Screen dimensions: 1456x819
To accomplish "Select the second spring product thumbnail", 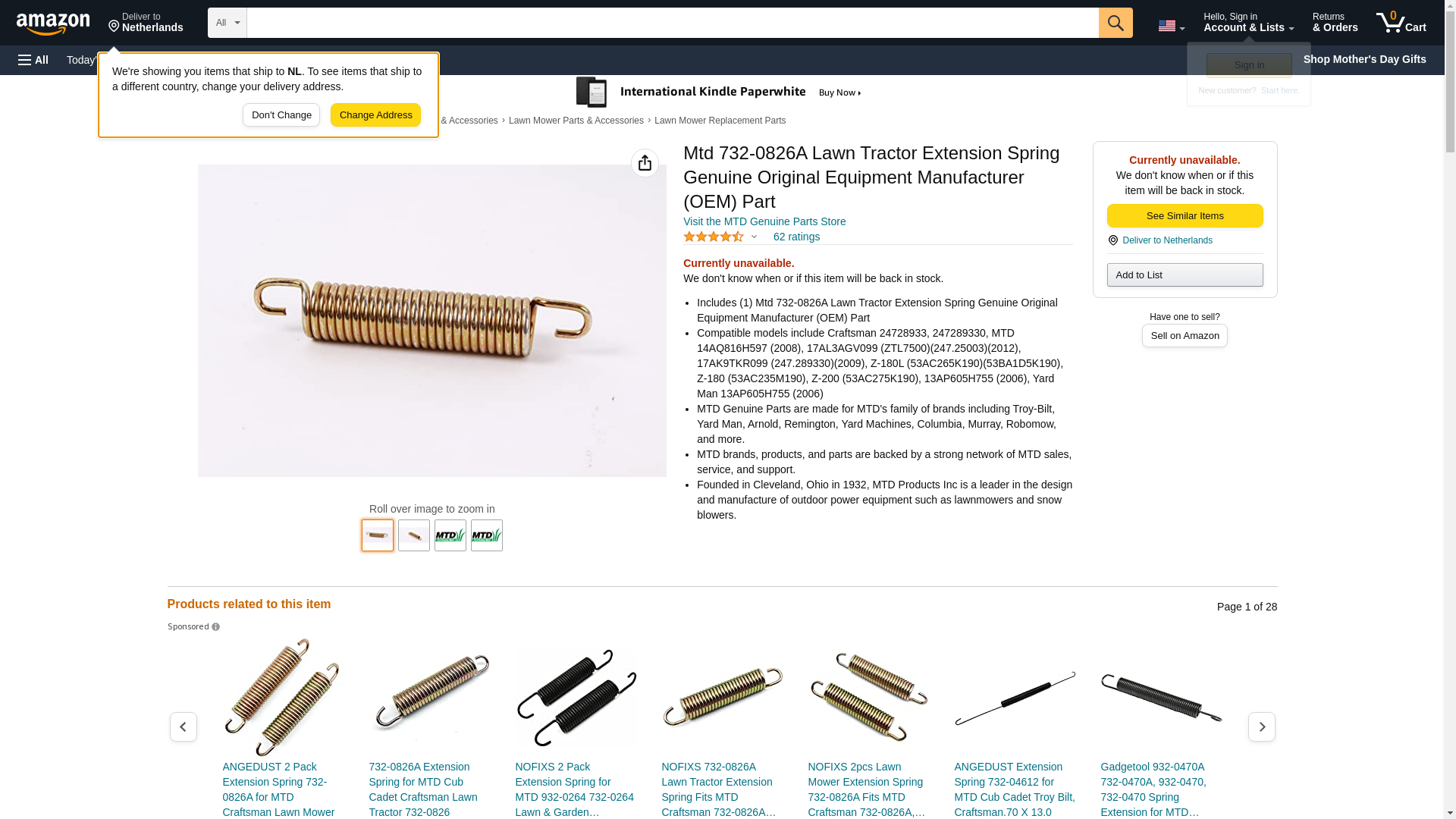I will click(x=414, y=535).
